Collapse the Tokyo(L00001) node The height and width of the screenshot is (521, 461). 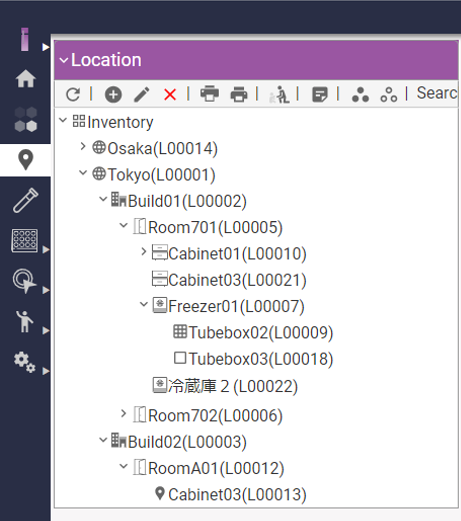[x=83, y=173]
